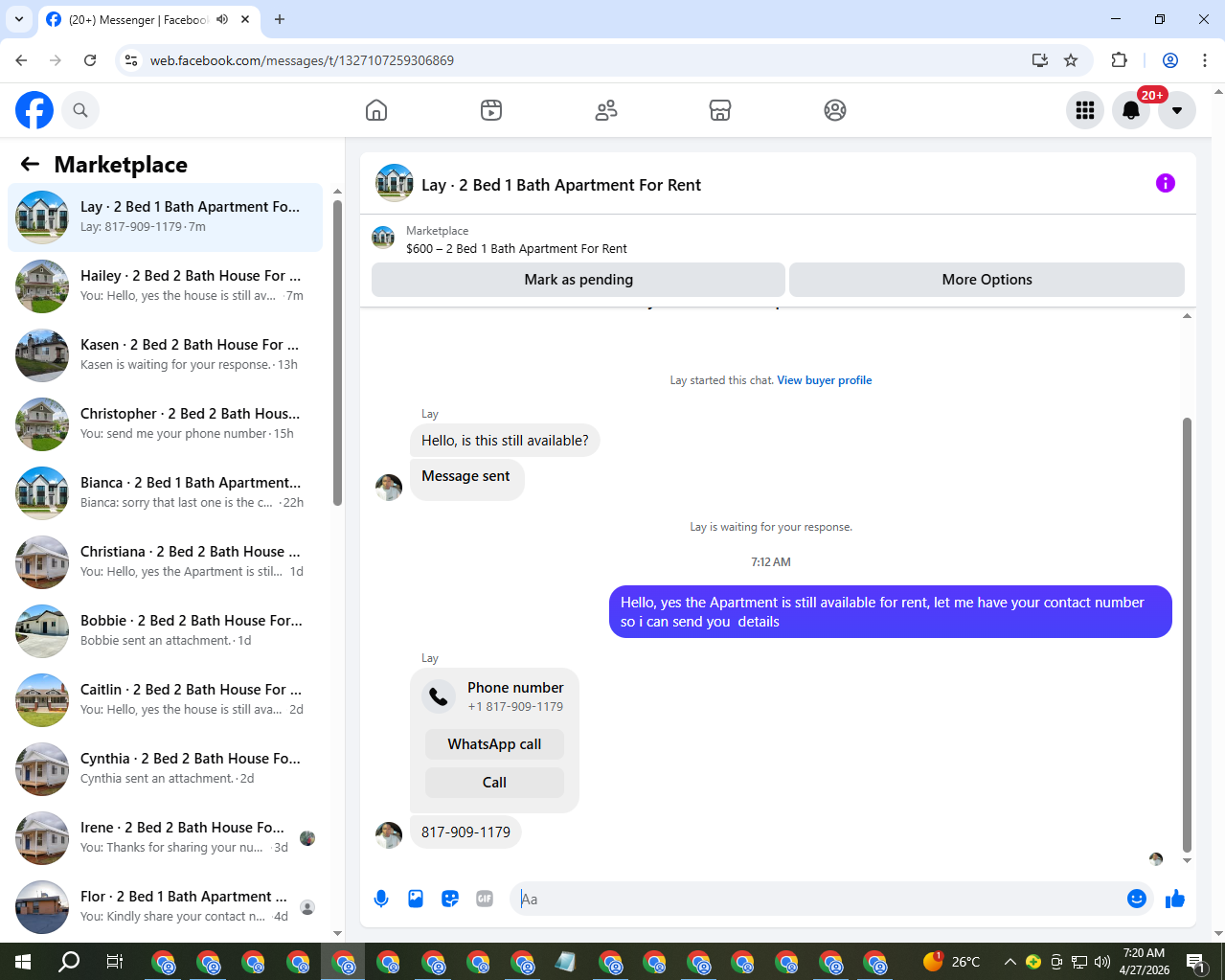Click the 817-909-1179 message bubble
Image resolution: width=1225 pixels, height=980 pixels.
click(x=465, y=832)
